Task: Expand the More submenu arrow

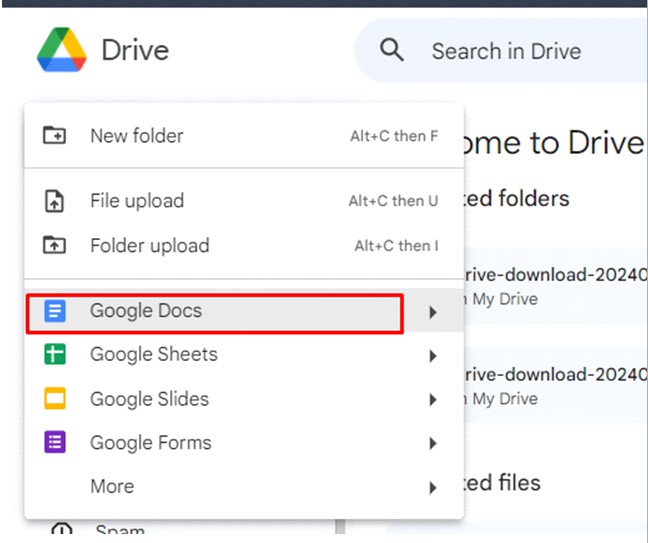Action: point(433,488)
